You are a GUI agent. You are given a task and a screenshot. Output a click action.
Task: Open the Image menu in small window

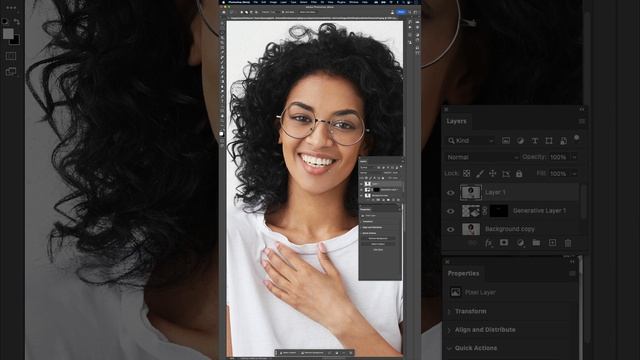click(273, 2)
